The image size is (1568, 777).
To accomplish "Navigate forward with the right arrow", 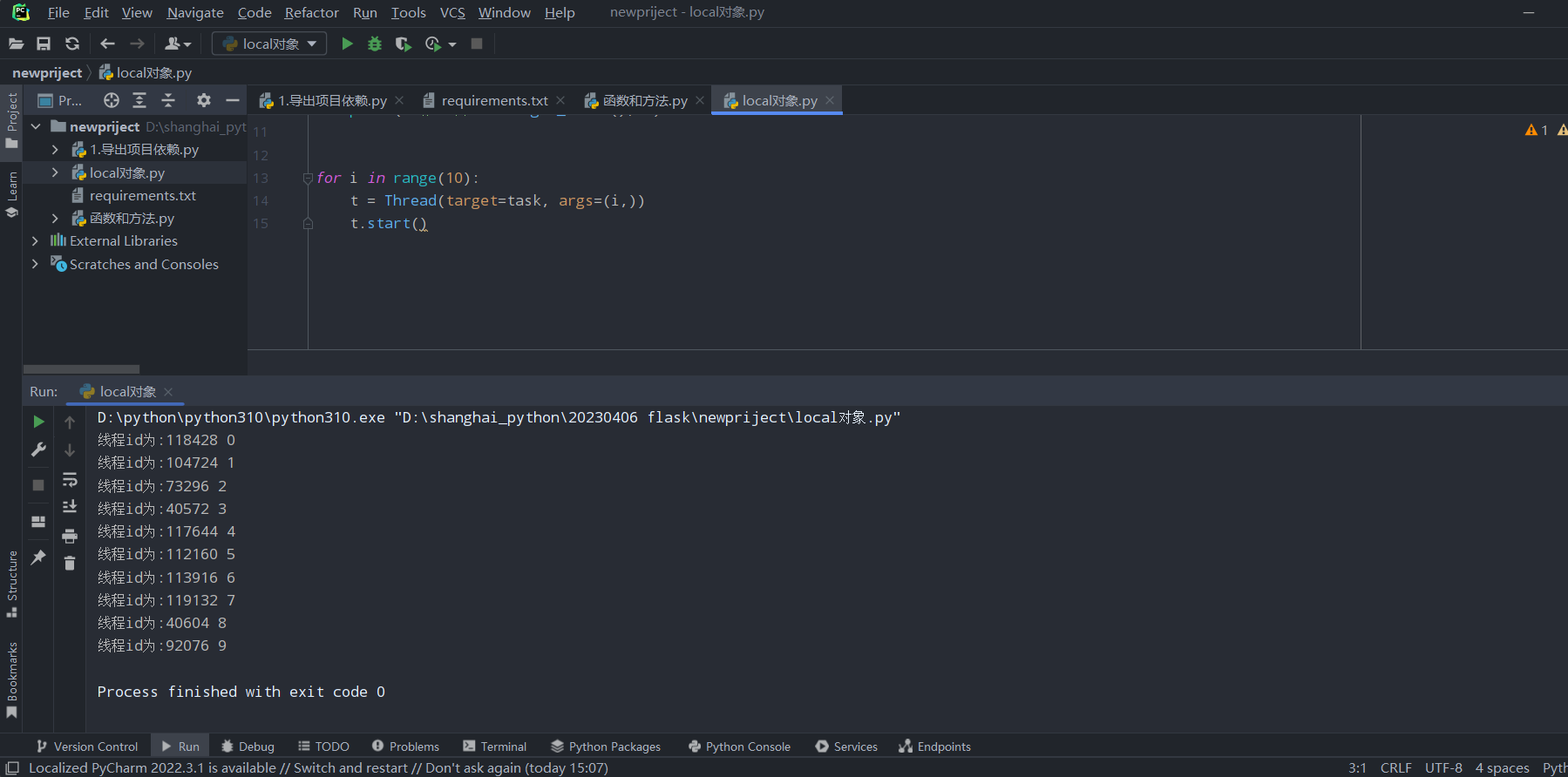I will [x=137, y=44].
